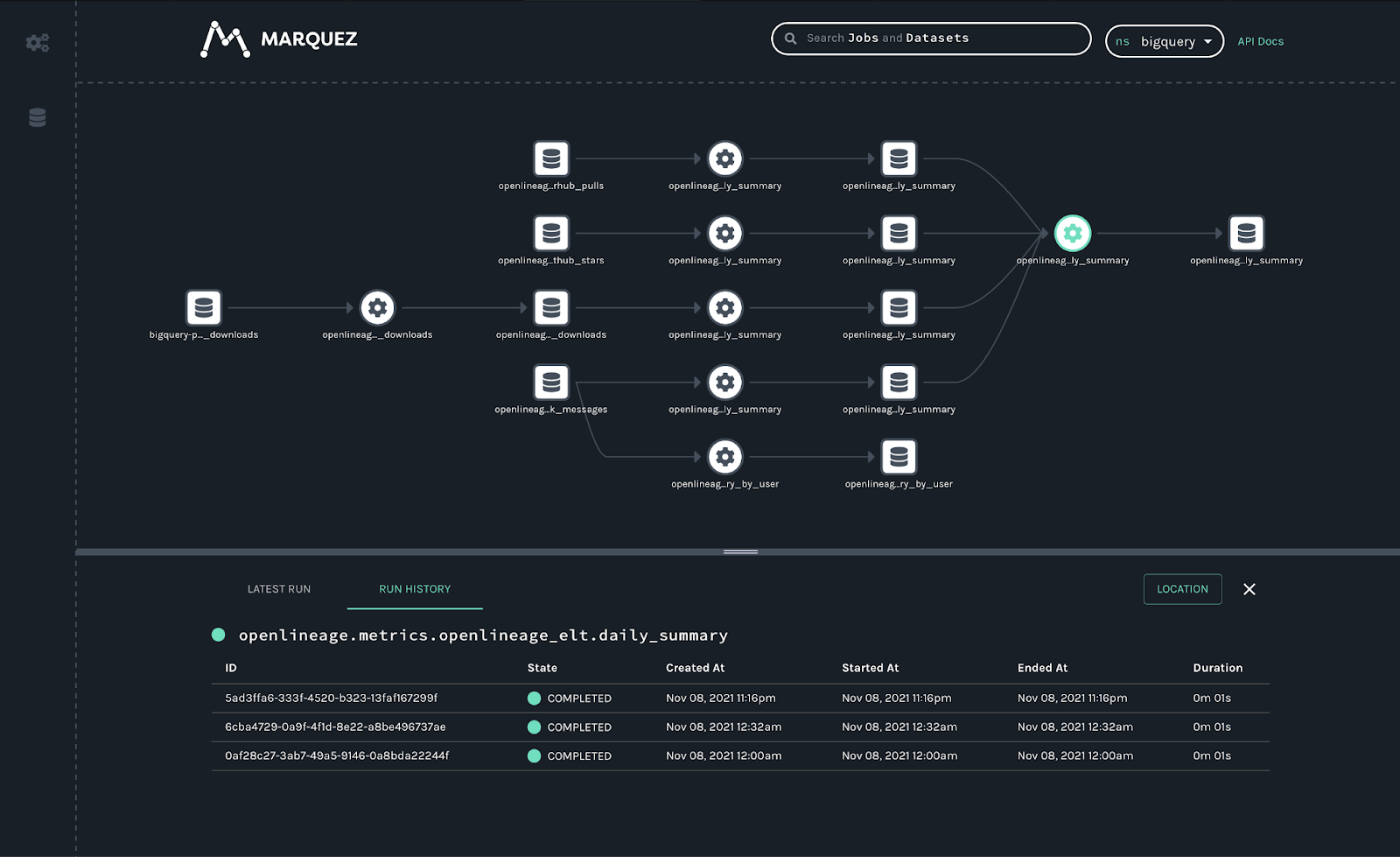Select the bigquery-p.._downloads dataset node

204,308
